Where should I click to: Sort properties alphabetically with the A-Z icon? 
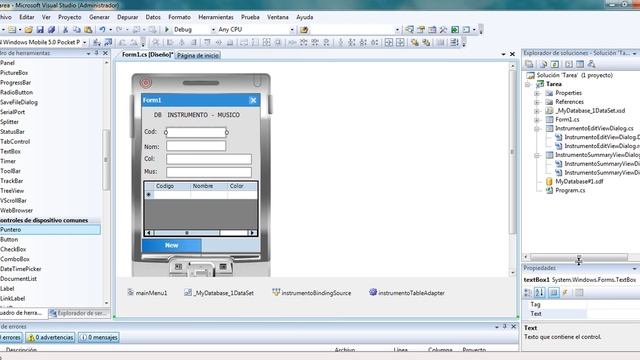(x=540, y=292)
